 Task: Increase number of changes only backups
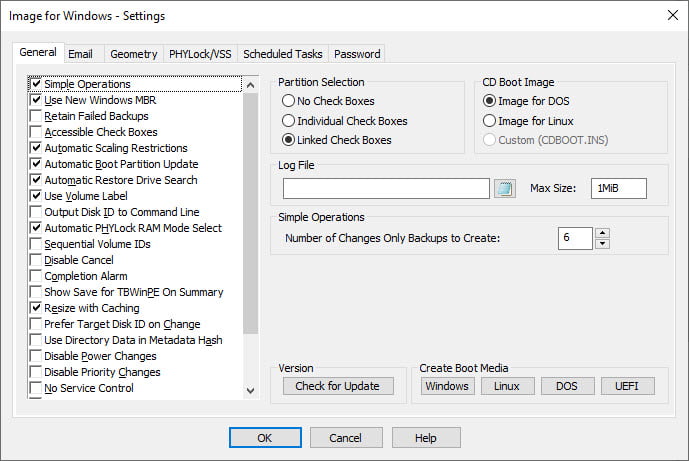coord(602,233)
